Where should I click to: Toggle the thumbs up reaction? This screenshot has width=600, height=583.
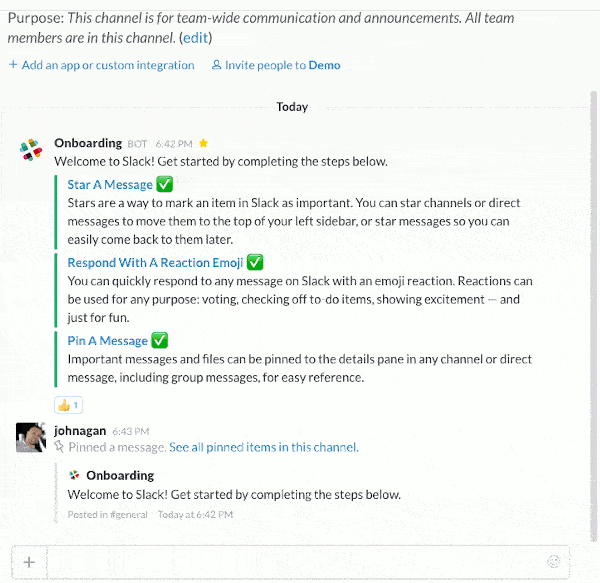click(x=68, y=405)
